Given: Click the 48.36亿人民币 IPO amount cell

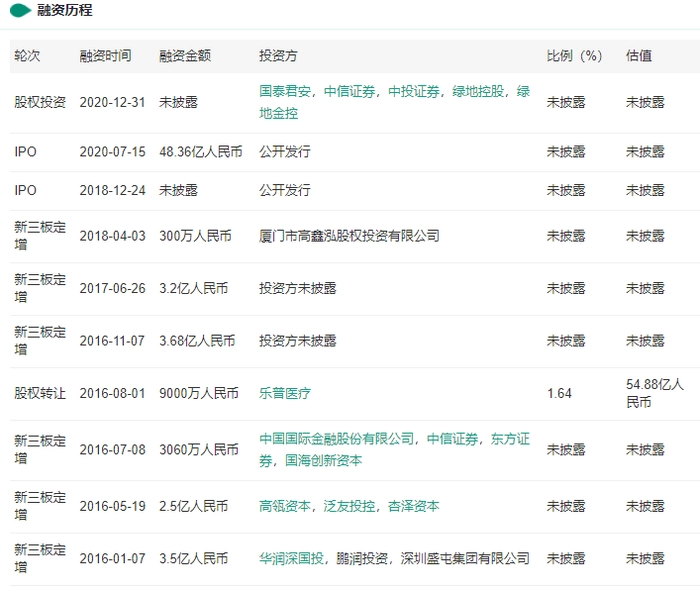Looking at the screenshot, I should click(201, 152).
